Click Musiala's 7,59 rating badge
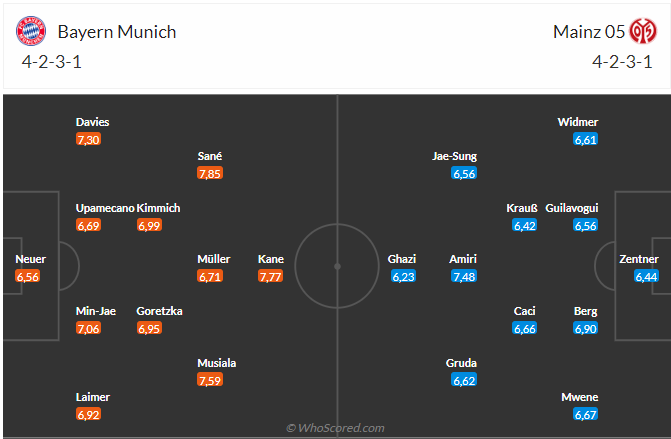This screenshot has width=671, height=439. (210, 380)
